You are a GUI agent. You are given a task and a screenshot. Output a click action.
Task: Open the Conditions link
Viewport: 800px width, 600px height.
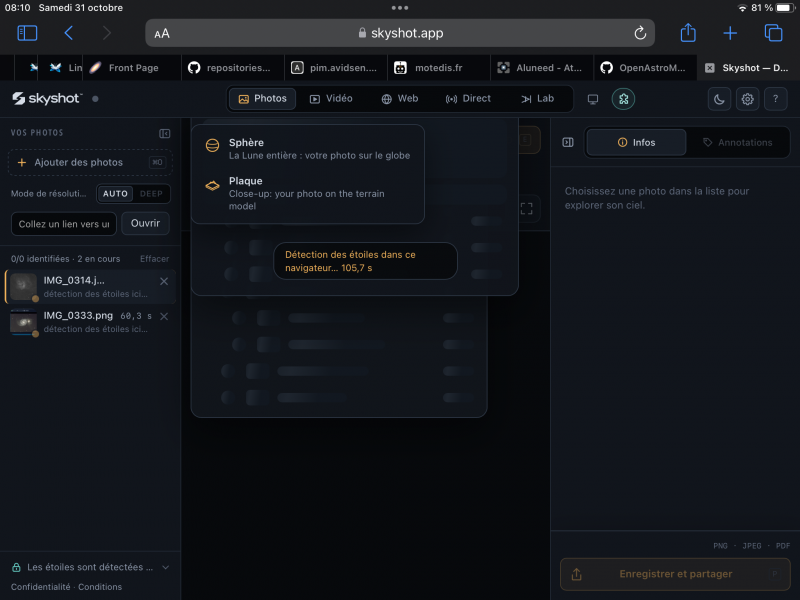tap(100, 587)
